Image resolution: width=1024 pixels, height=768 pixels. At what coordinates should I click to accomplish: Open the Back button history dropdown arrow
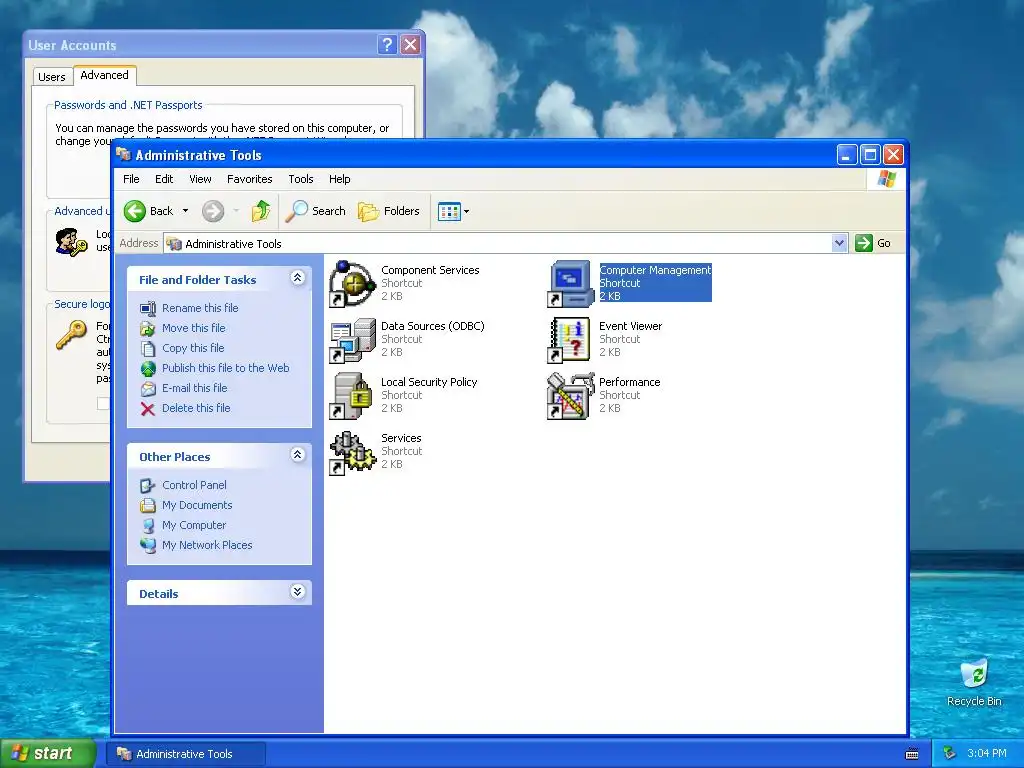coord(185,211)
